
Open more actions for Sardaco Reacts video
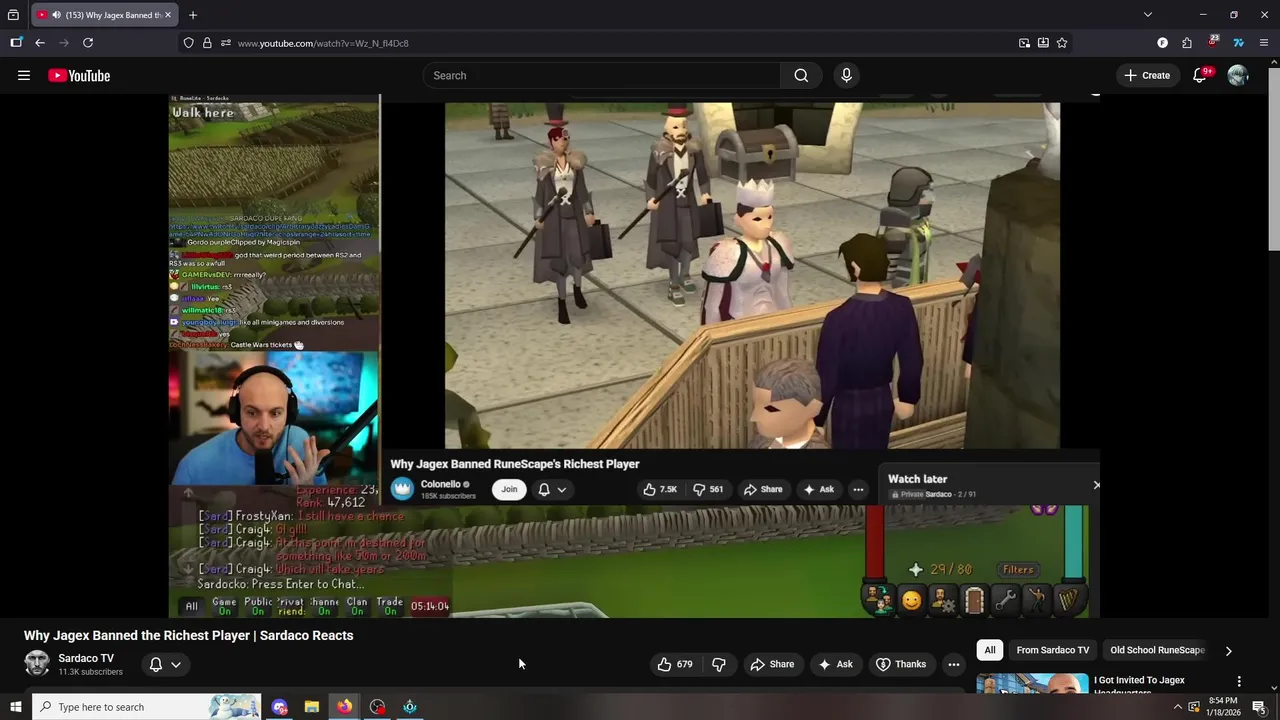click(x=954, y=664)
